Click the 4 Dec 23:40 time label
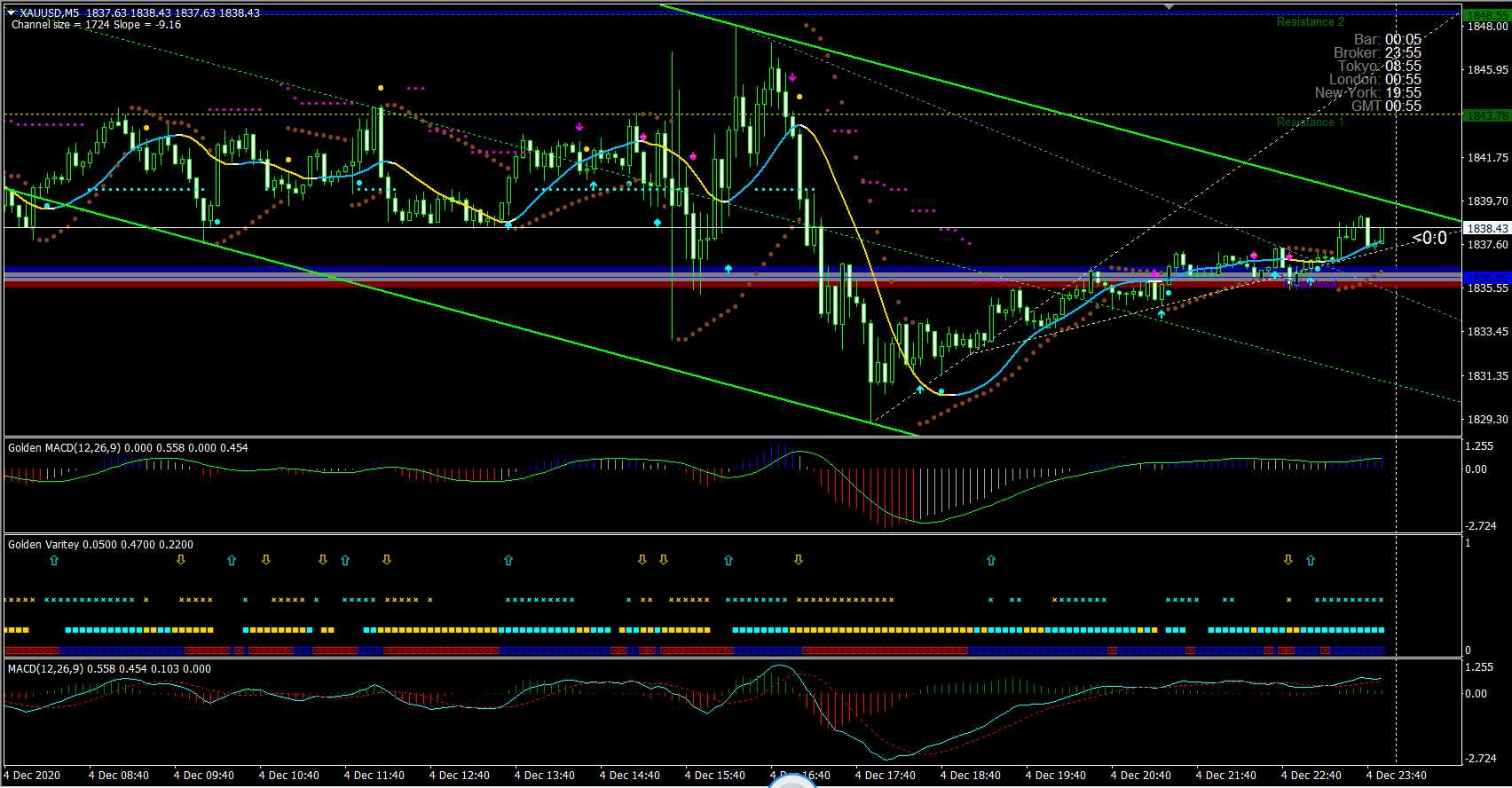Viewport: 1512px width, 788px height. point(1397,776)
